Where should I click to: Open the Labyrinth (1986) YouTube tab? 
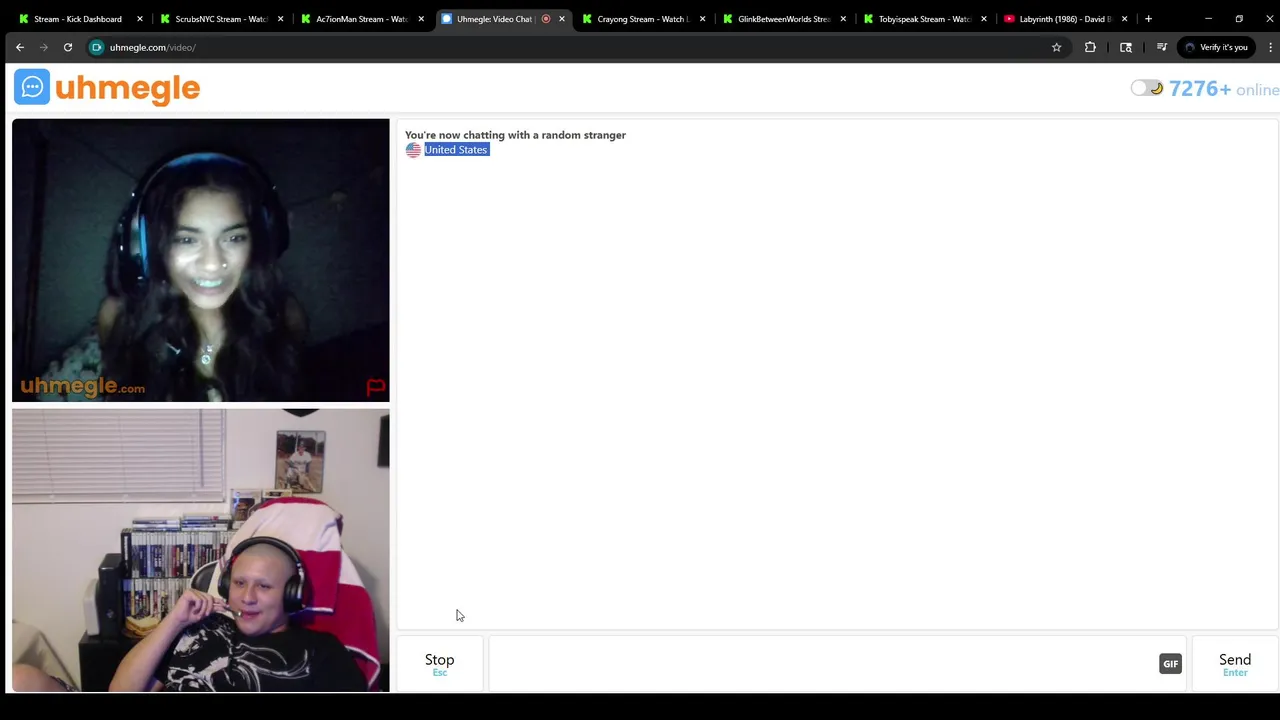(x=1064, y=19)
